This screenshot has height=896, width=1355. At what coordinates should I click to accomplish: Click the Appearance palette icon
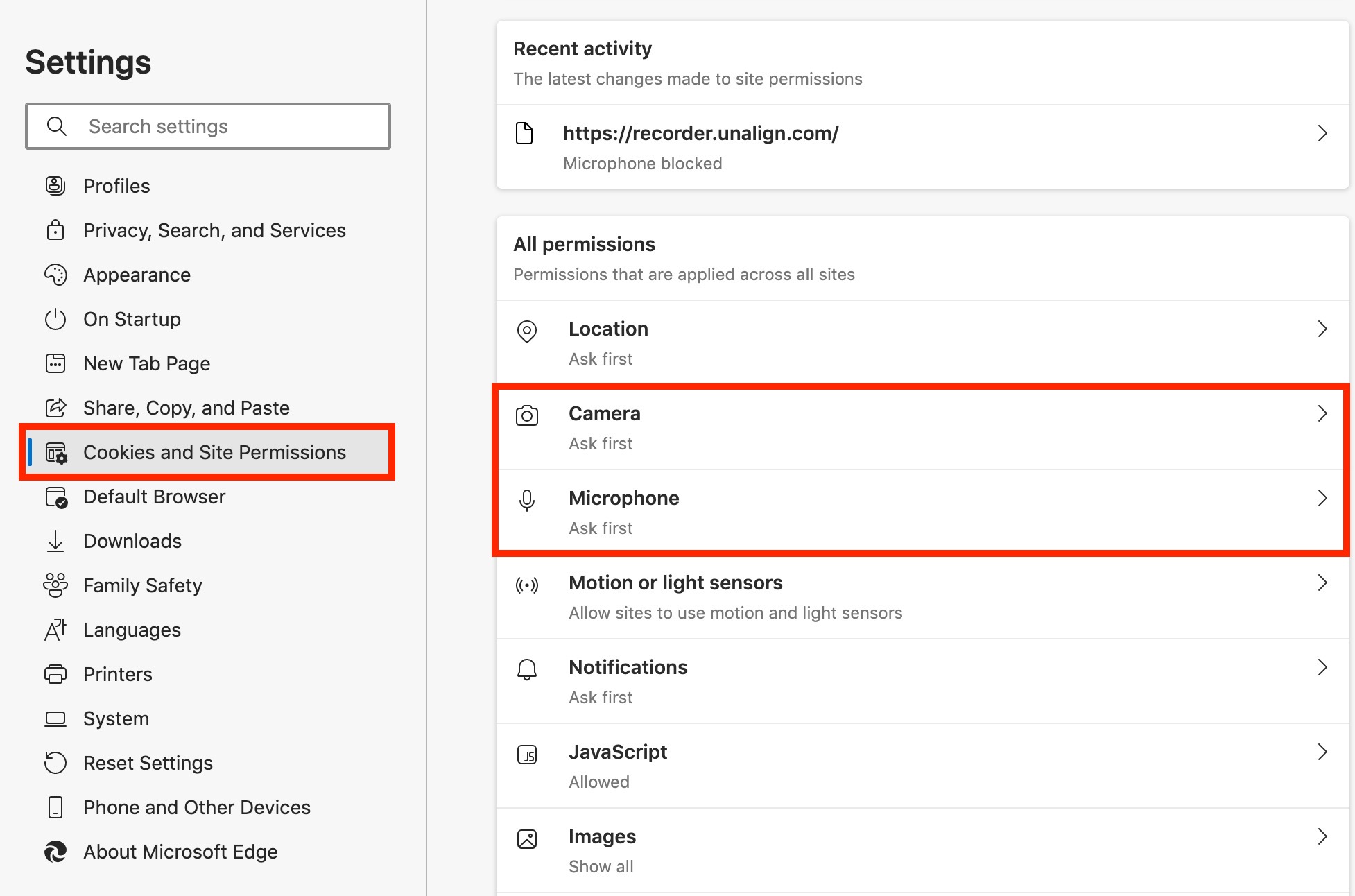(x=55, y=275)
